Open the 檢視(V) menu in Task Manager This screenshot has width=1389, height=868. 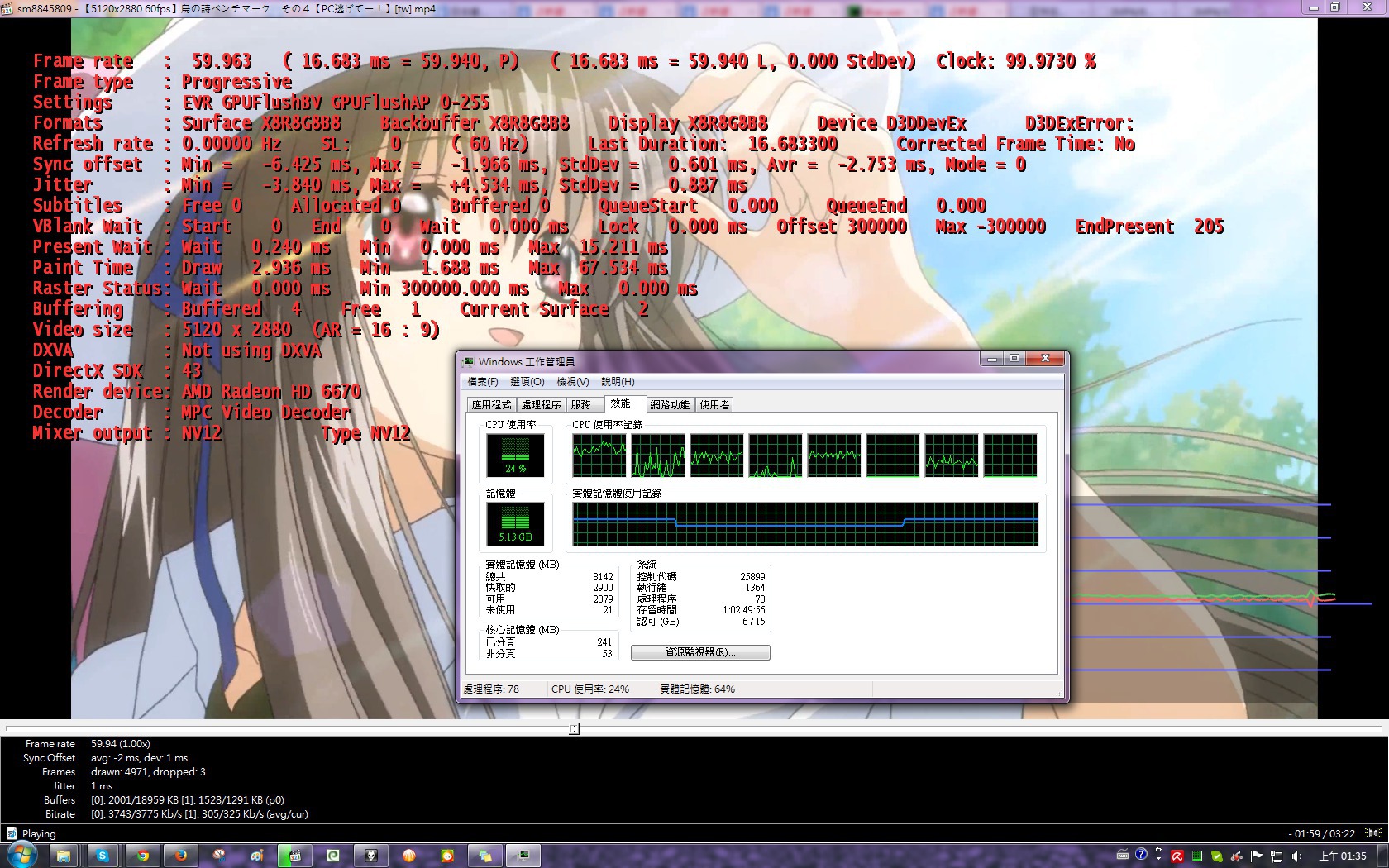tap(573, 382)
